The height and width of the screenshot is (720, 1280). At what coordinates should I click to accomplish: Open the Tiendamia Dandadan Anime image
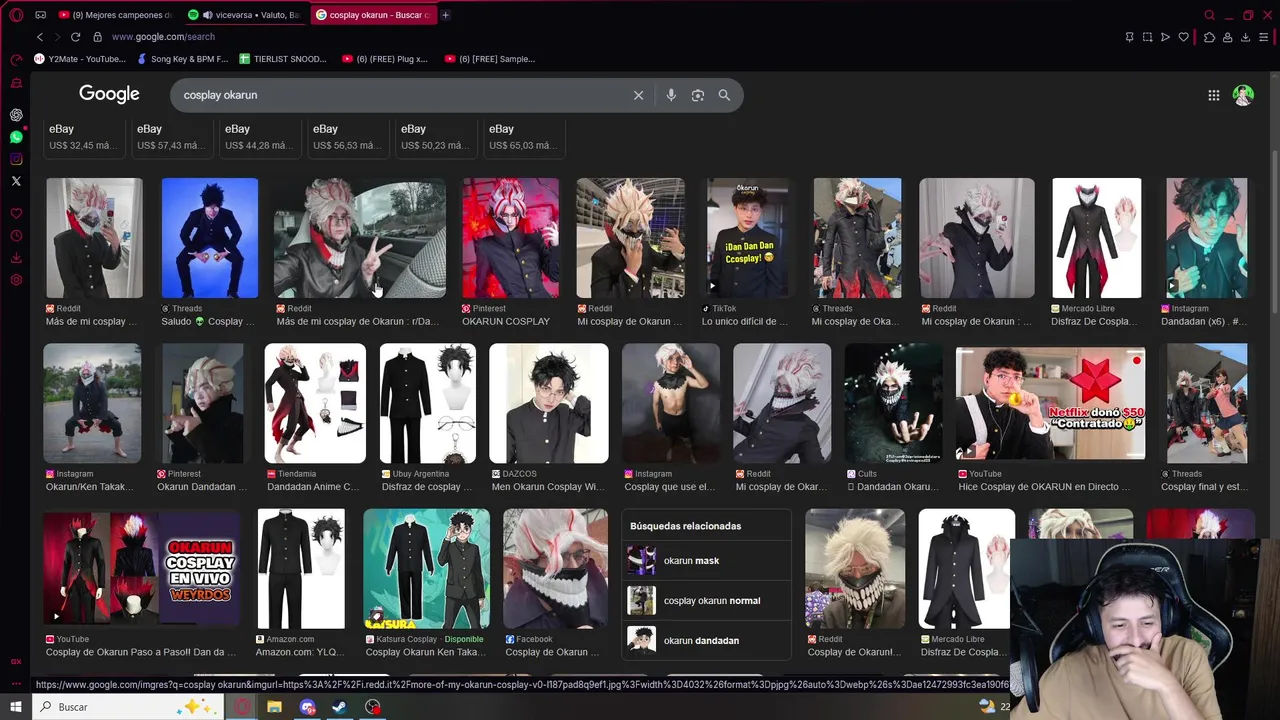[x=315, y=403]
